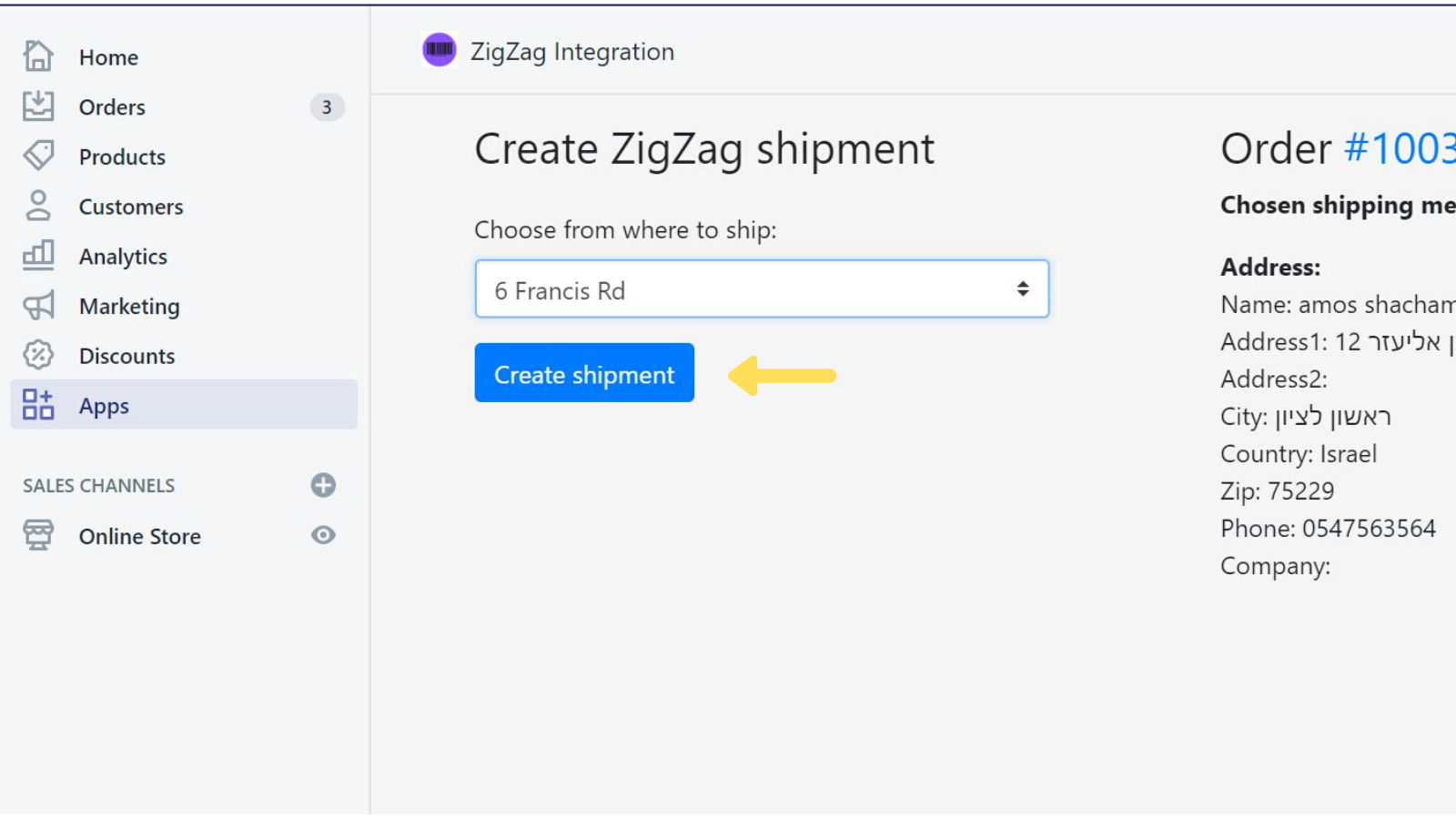Open Marketing using the megaphone icon

point(36,306)
